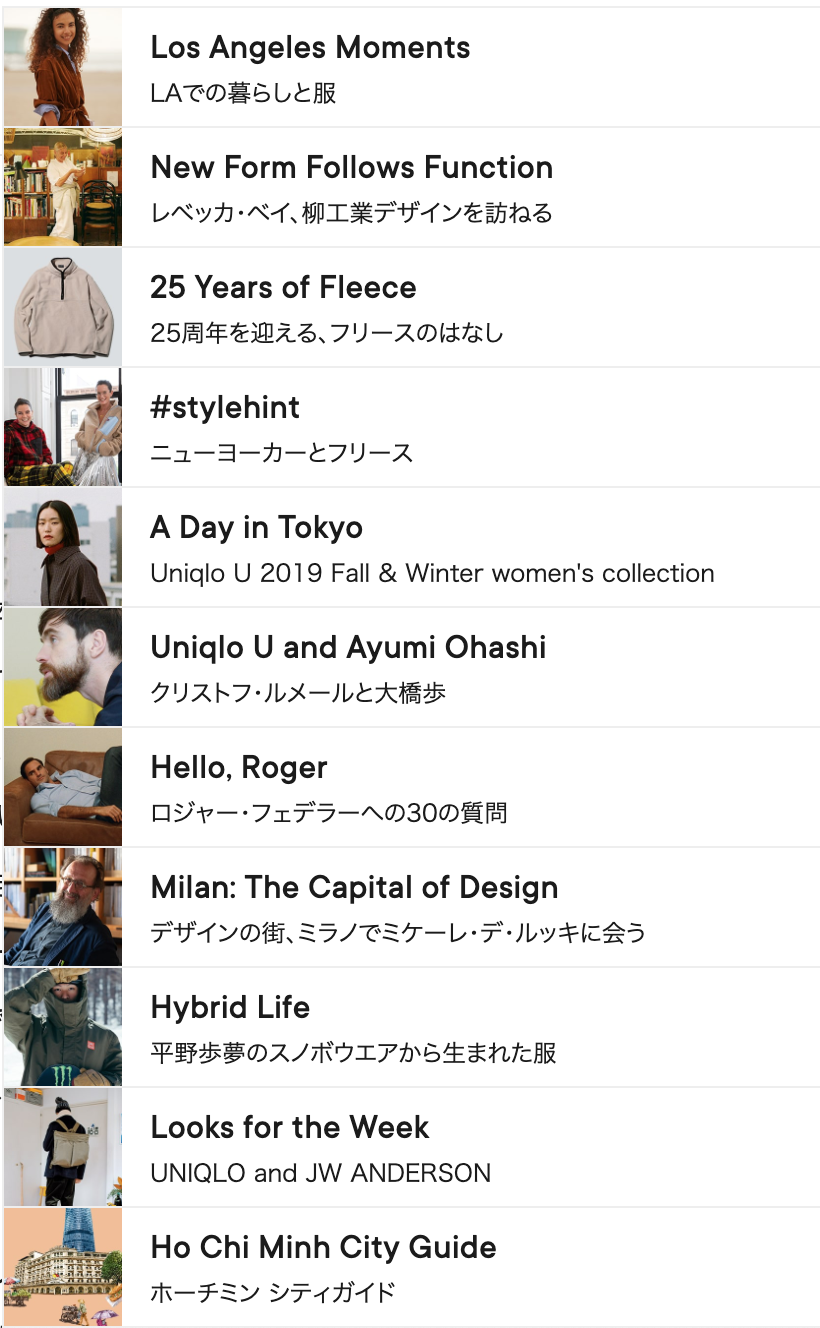The height and width of the screenshot is (1328, 820).
Task: Open the Hybrid Life article
Action: click(x=230, y=1008)
